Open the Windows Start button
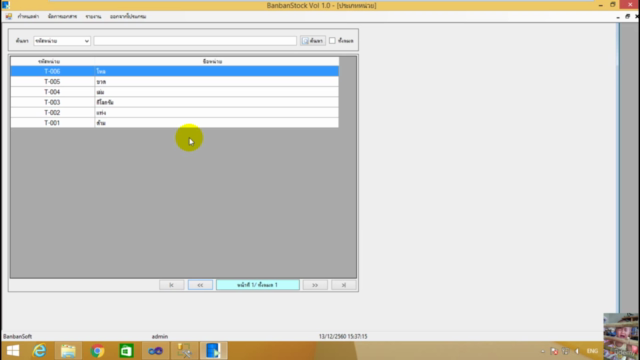The image size is (640, 360). click(x=13, y=351)
